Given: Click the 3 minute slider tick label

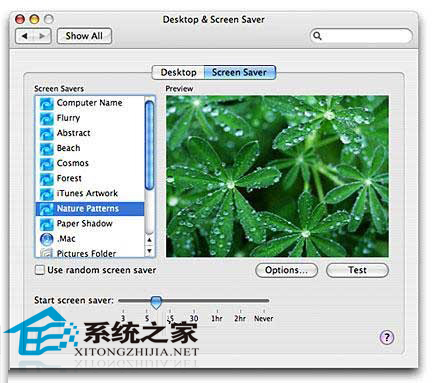Looking at the screenshot, I should (x=123, y=319).
